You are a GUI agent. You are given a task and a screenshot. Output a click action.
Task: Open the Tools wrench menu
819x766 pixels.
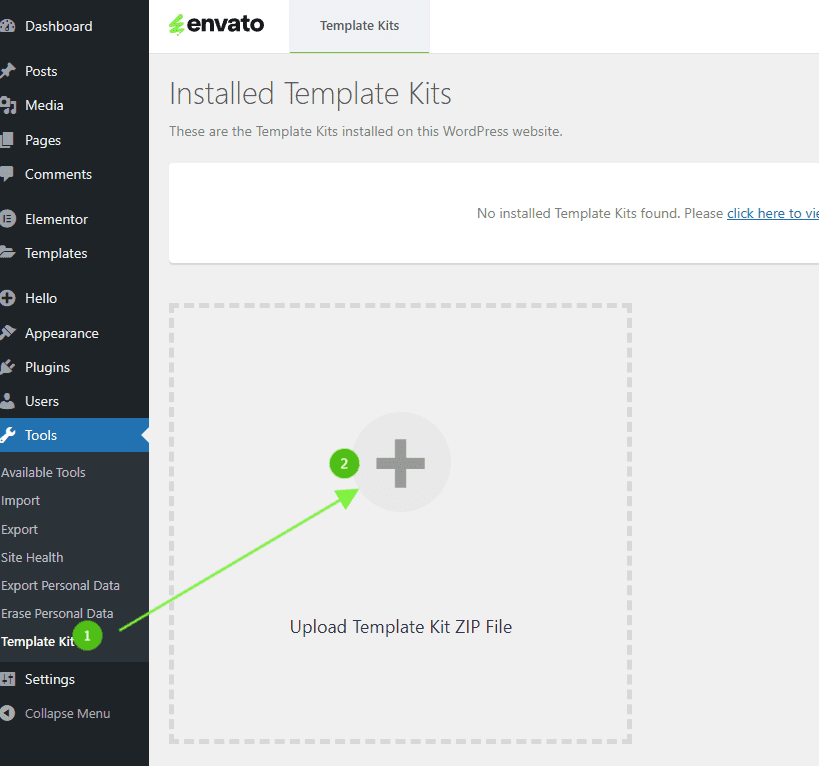click(x=41, y=435)
